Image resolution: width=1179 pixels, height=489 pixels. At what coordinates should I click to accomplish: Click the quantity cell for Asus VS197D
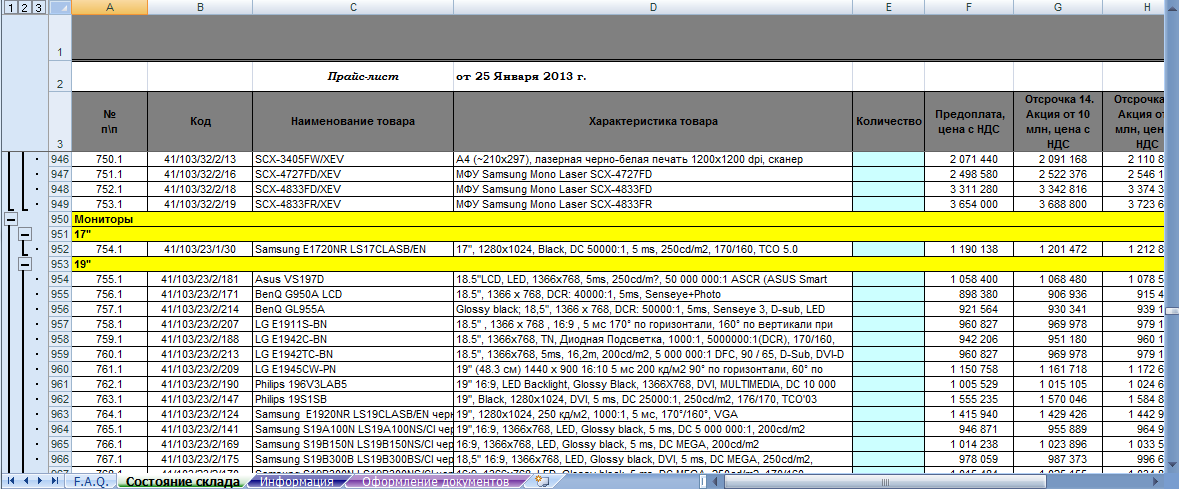[x=888, y=279]
